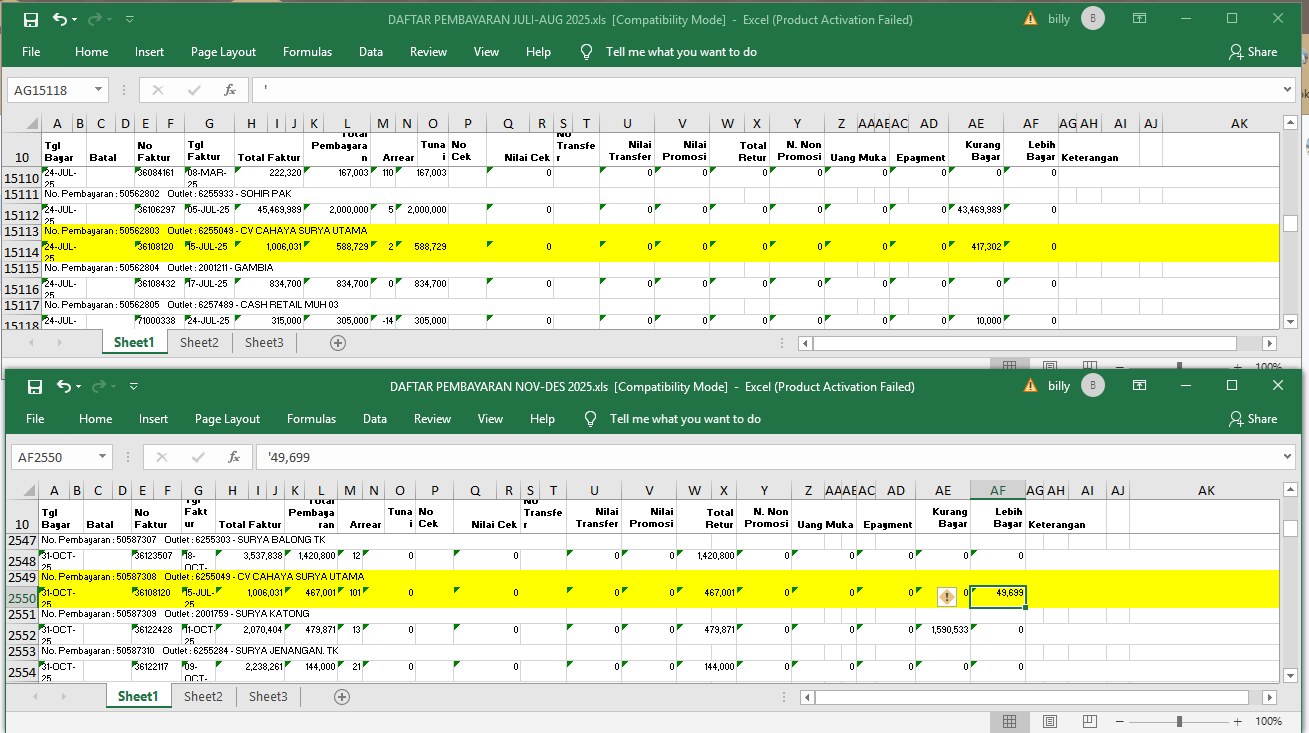This screenshot has height=733, width=1309.
Task: Switch to Normal view in bottom status bar
Action: (x=1010, y=721)
